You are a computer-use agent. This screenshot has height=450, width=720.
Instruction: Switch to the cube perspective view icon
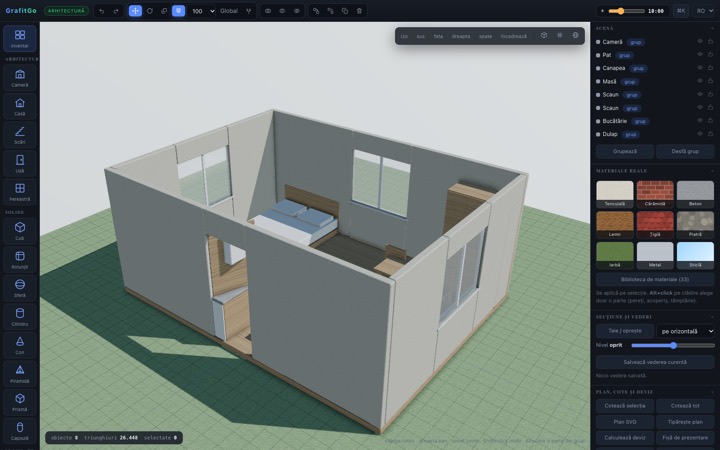544,35
